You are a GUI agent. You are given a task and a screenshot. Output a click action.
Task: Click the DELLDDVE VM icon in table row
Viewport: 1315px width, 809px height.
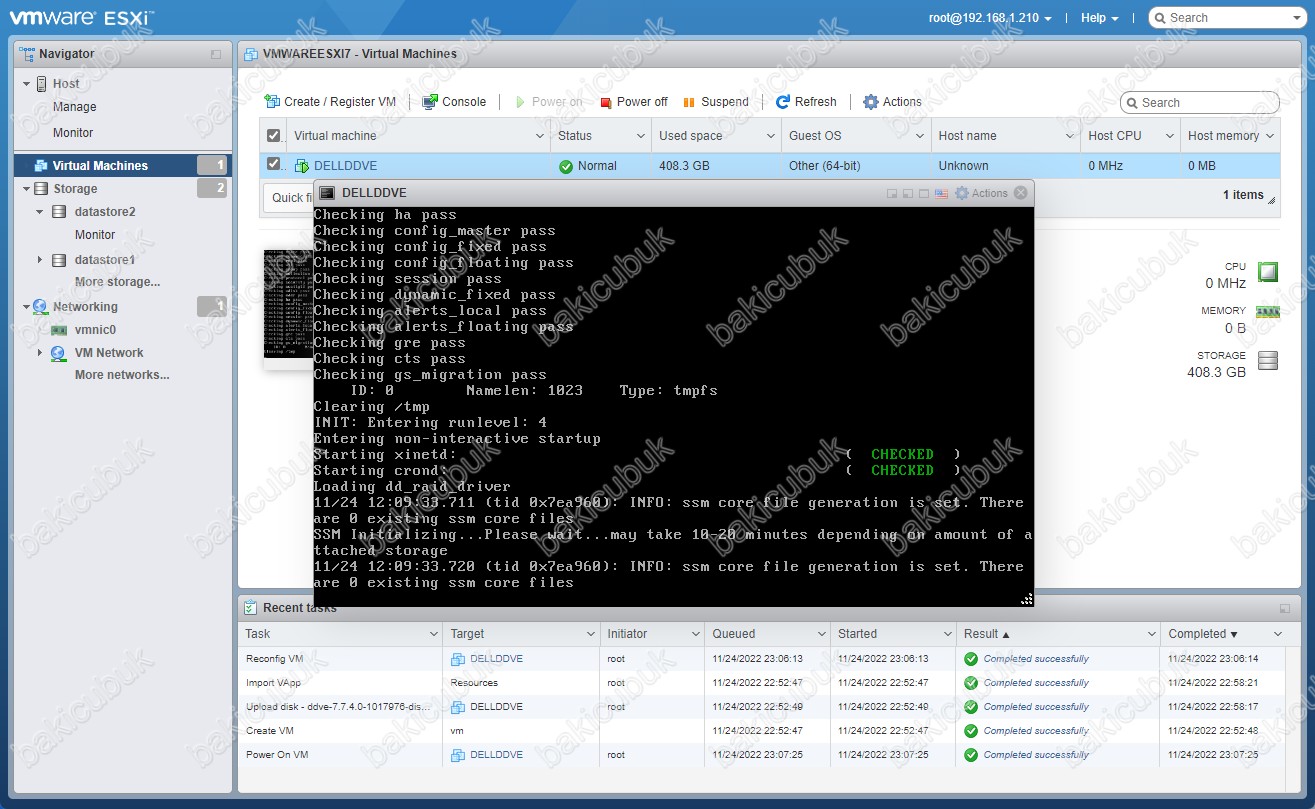(x=302, y=166)
